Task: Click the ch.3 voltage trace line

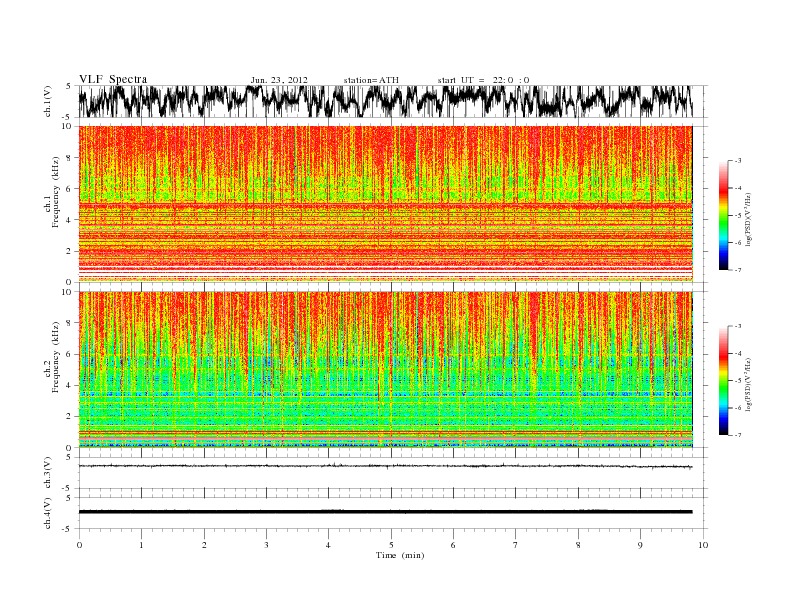Action: 385,466
